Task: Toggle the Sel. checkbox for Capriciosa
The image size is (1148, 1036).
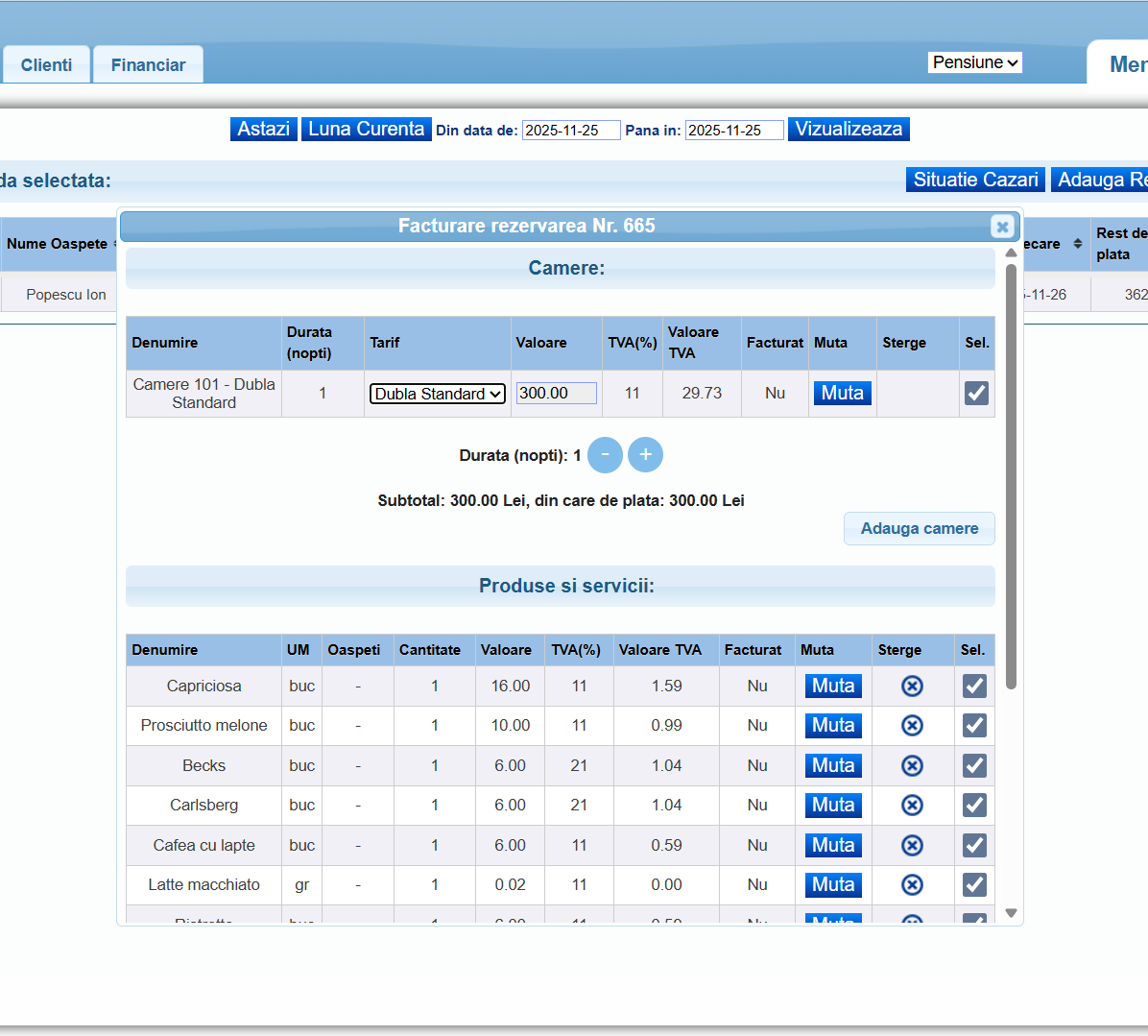Action: point(974,686)
